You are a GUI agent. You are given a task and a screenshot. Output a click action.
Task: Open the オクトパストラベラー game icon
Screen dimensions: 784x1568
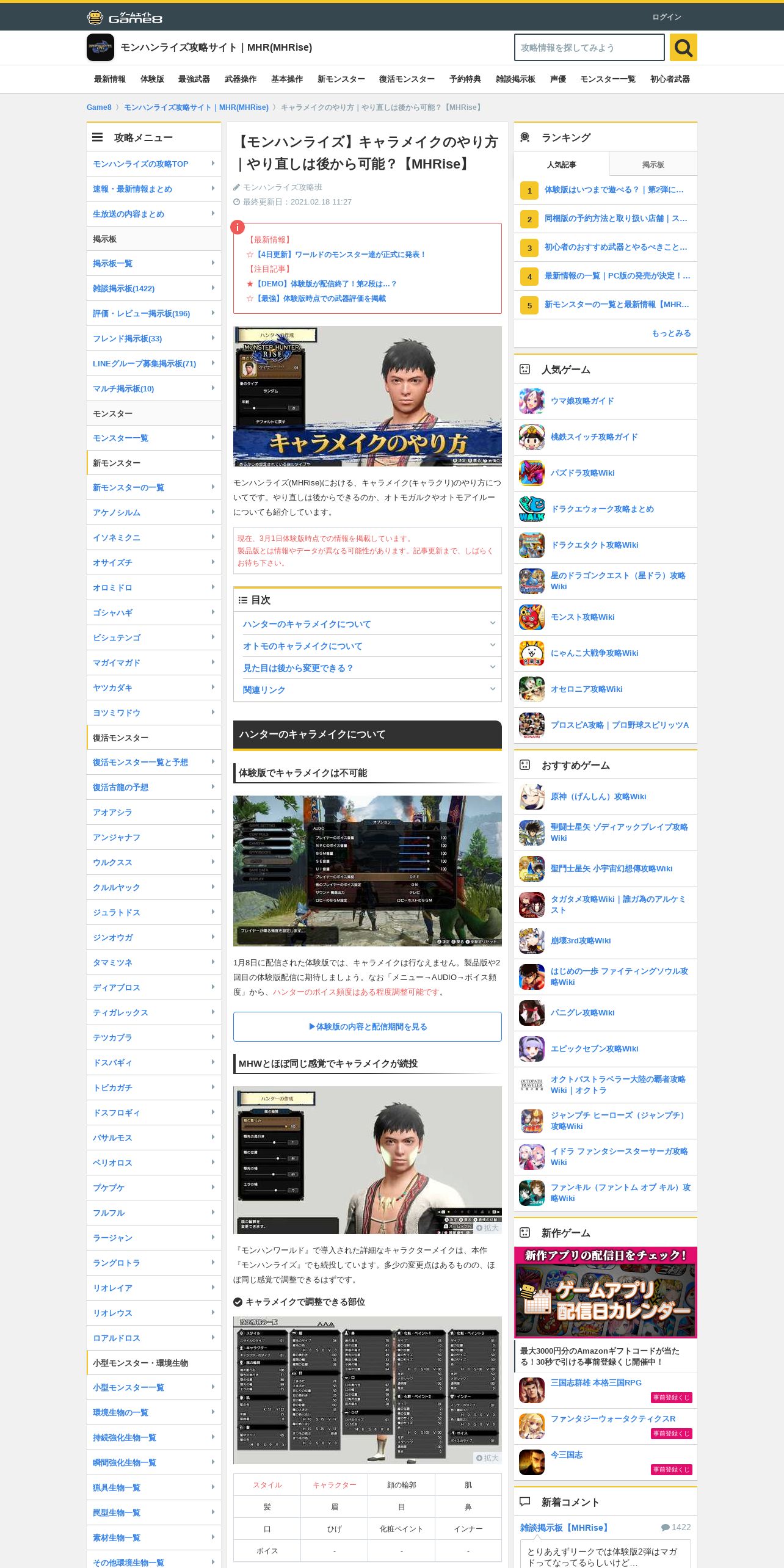[532, 1085]
